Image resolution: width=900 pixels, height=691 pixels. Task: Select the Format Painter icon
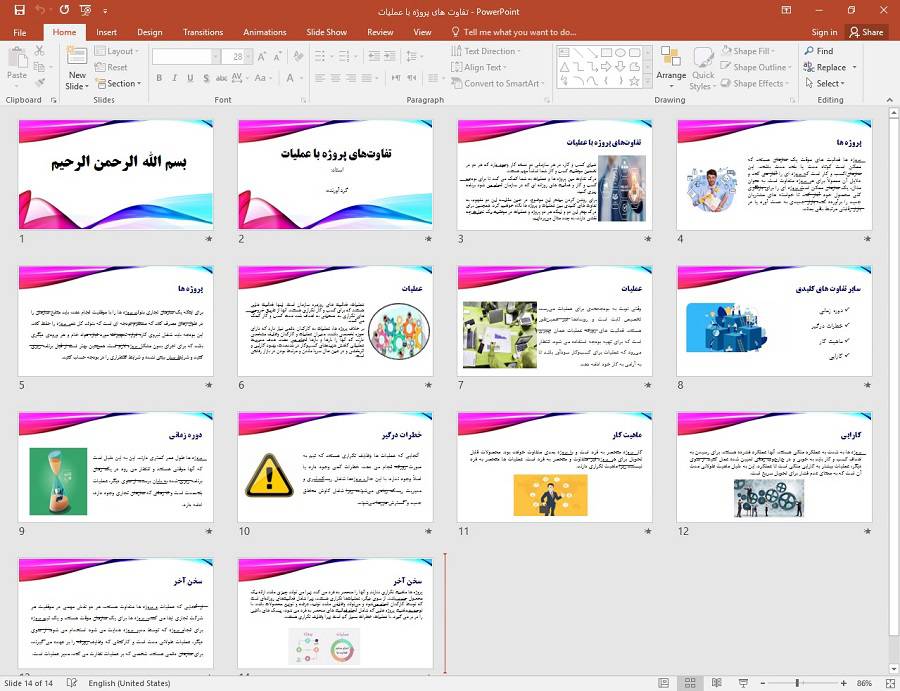(x=40, y=81)
